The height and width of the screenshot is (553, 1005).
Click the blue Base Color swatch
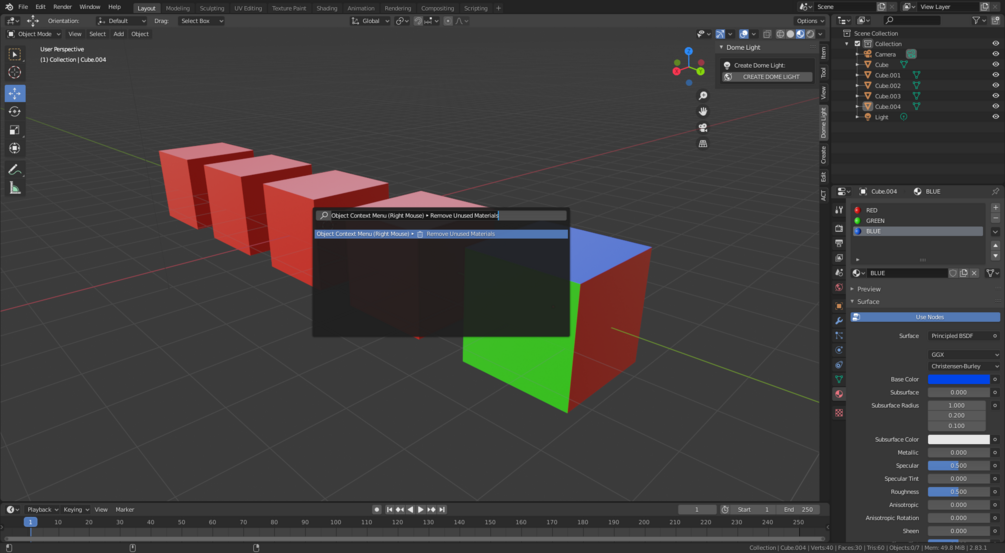(959, 379)
